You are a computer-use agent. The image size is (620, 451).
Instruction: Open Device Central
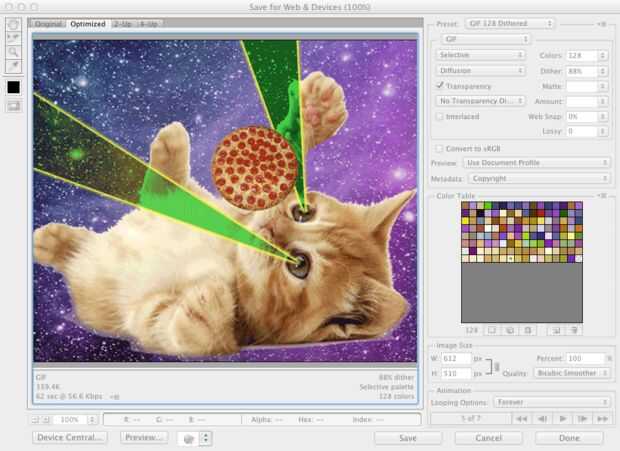(x=69, y=437)
